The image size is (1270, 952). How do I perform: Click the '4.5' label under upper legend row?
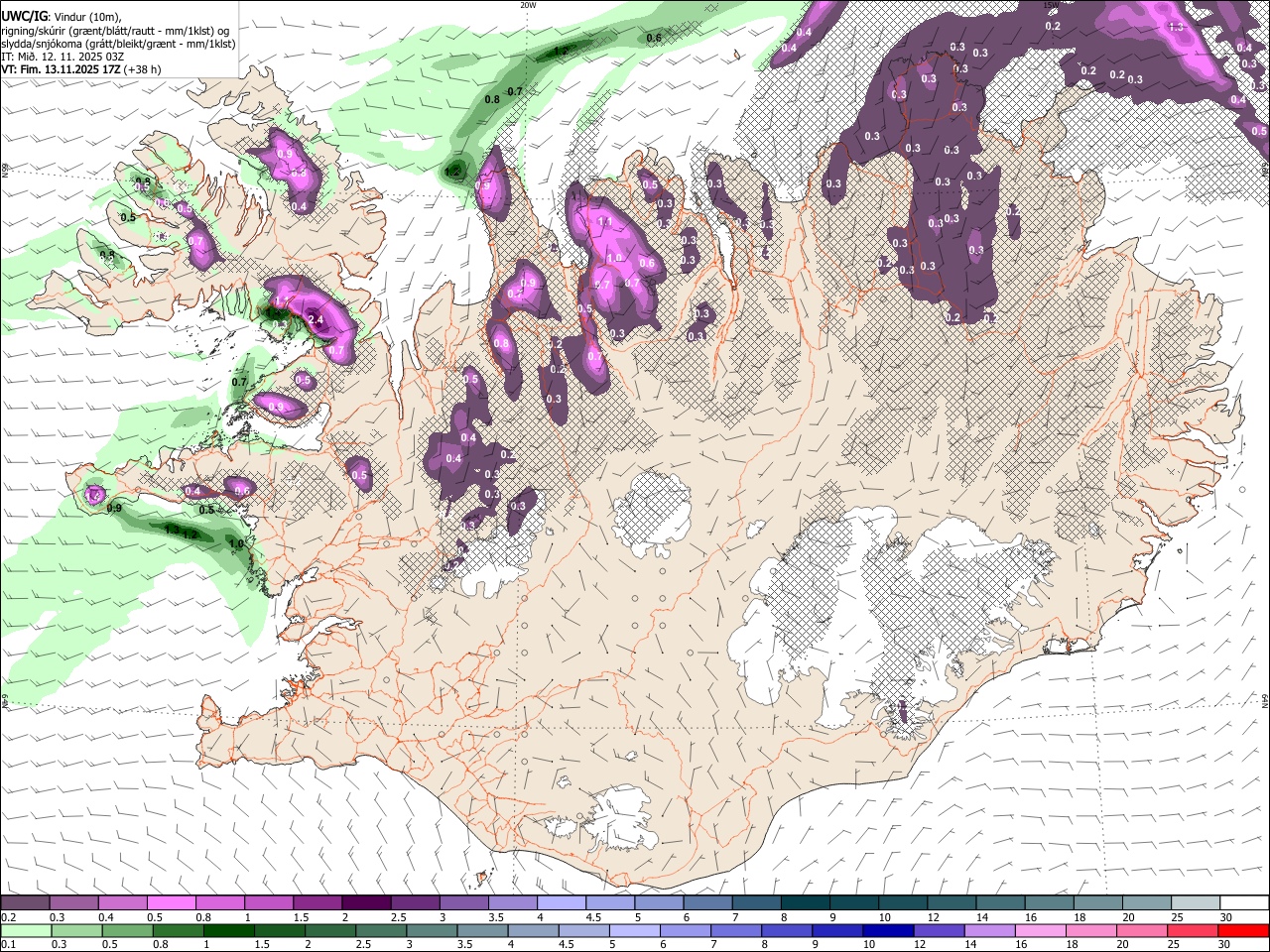coord(593,917)
